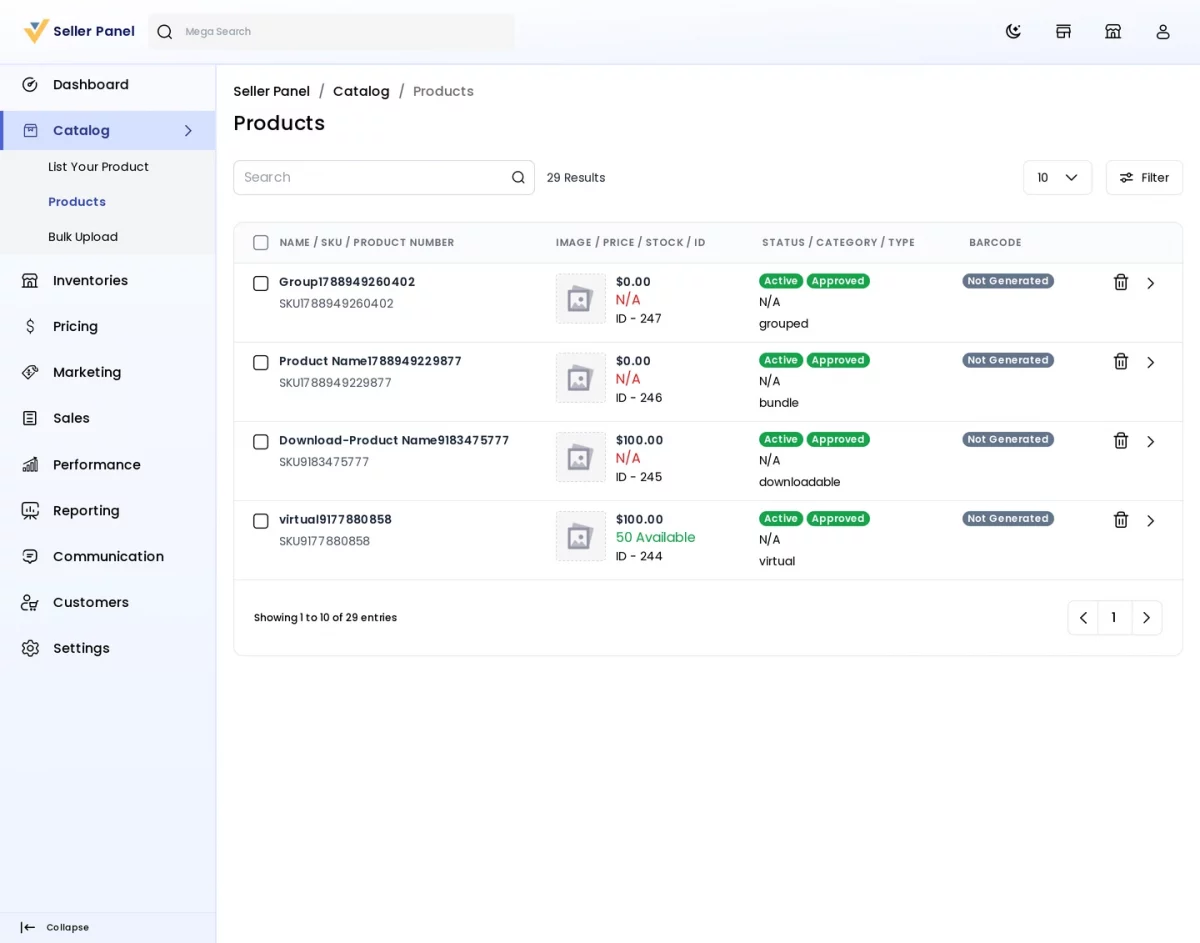This screenshot has height=943, width=1200.
Task: Check the Product Name1788949229877 row checkbox
Action: (x=261, y=363)
